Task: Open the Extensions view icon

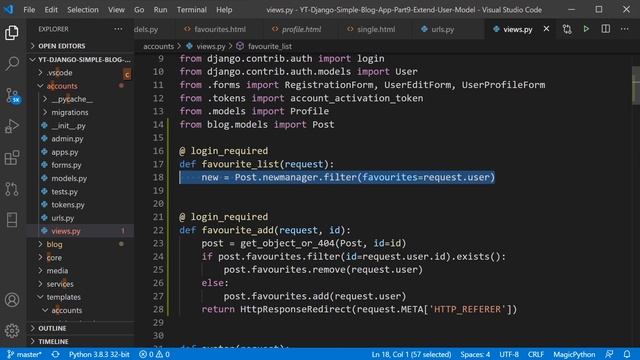Action: (12, 158)
